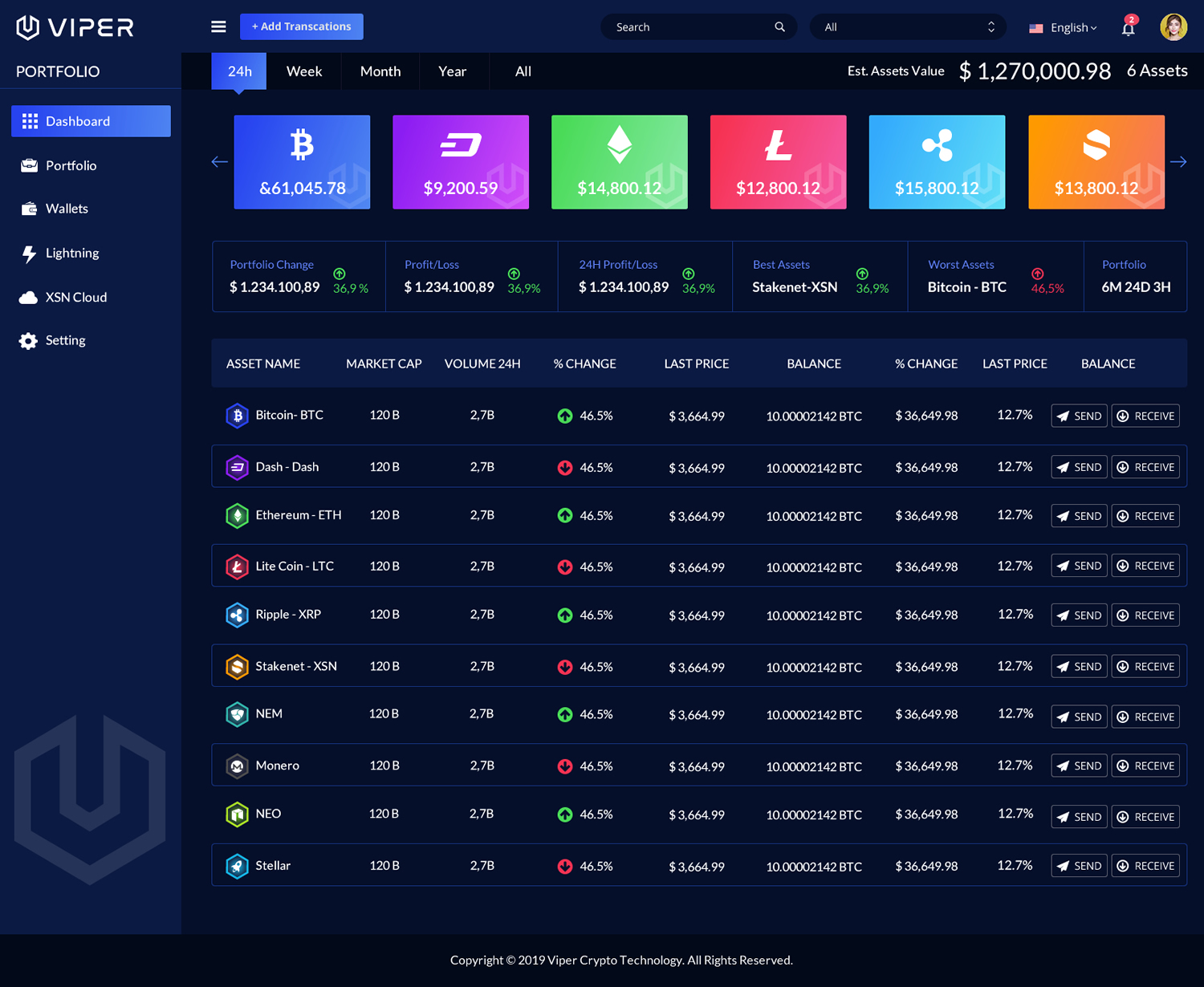Click the 6 Assets label

(1157, 71)
